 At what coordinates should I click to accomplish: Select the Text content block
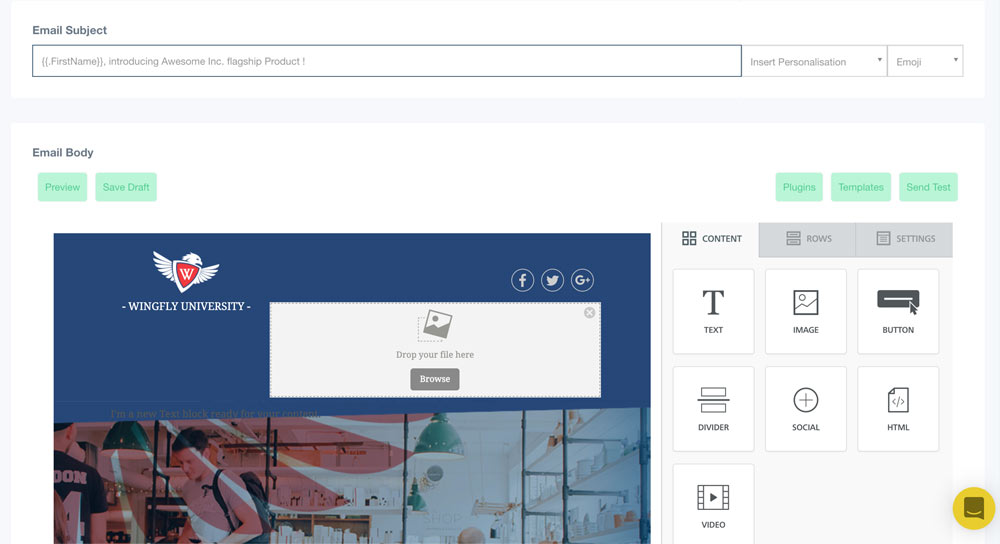pyautogui.click(x=713, y=311)
